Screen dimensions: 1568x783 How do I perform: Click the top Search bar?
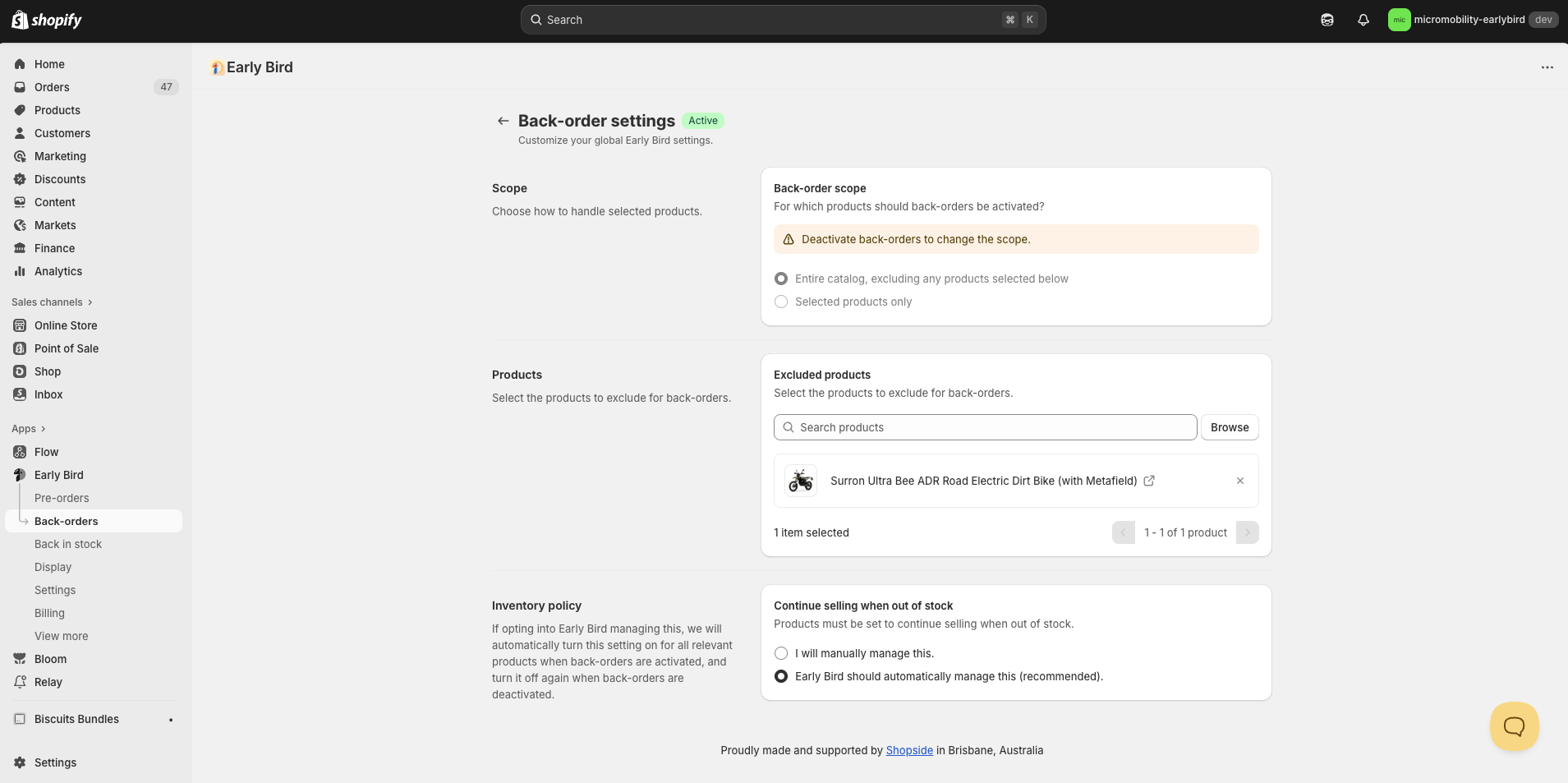pyautogui.click(x=783, y=20)
